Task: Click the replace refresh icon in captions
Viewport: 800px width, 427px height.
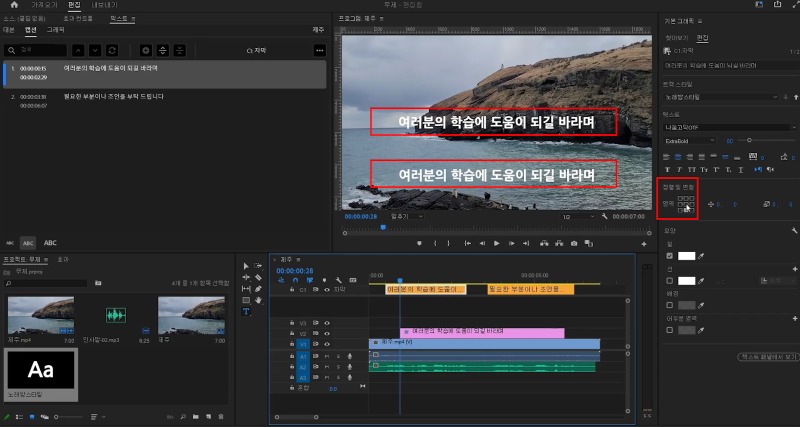Action: [x=112, y=51]
